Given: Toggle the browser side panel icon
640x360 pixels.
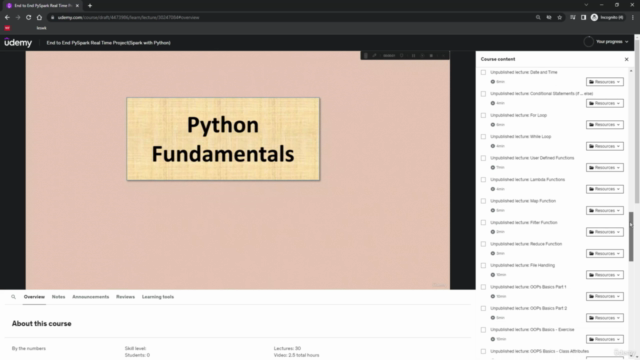Looking at the screenshot, I should 583,18.
